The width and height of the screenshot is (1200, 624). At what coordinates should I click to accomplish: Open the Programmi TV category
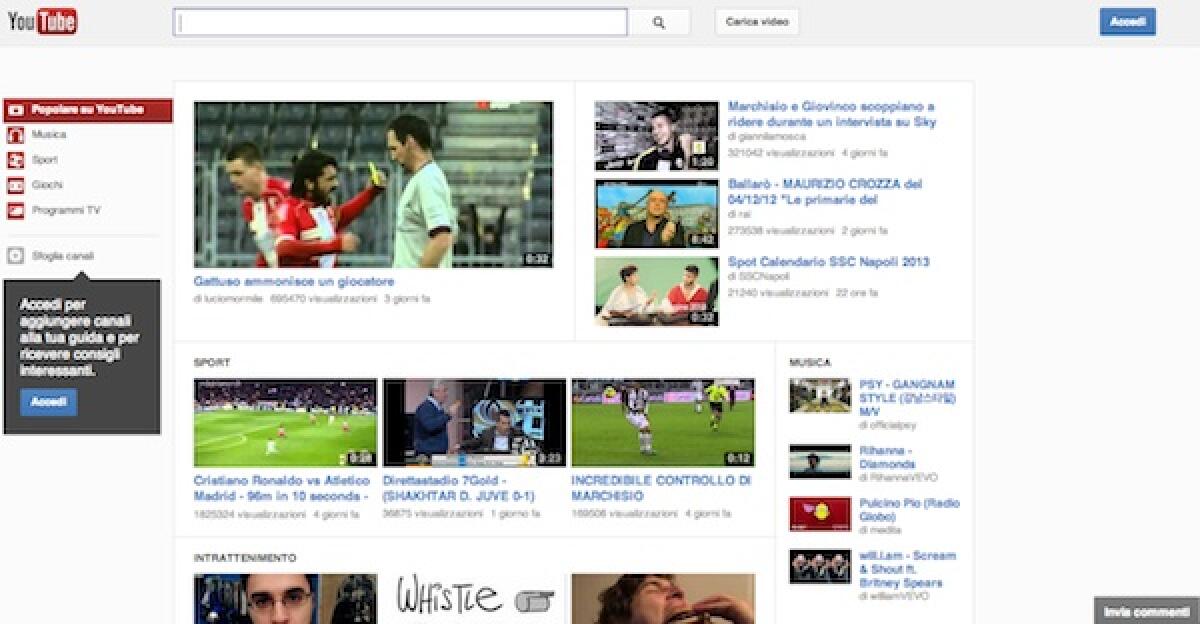click(x=66, y=211)
